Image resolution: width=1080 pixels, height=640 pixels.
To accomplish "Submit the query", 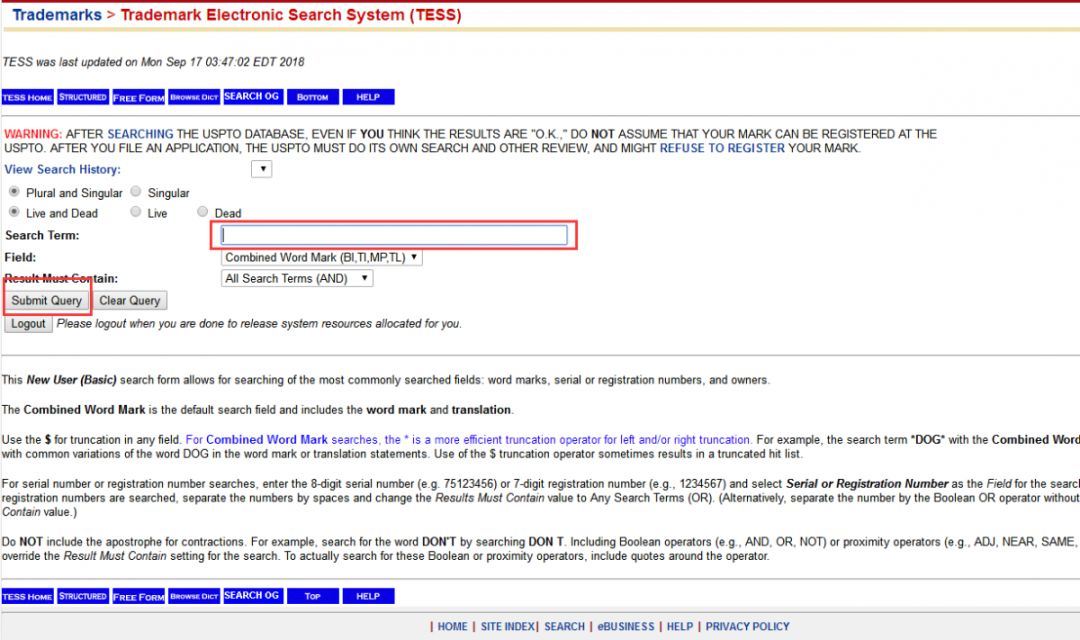I will (x=46, y=300).
